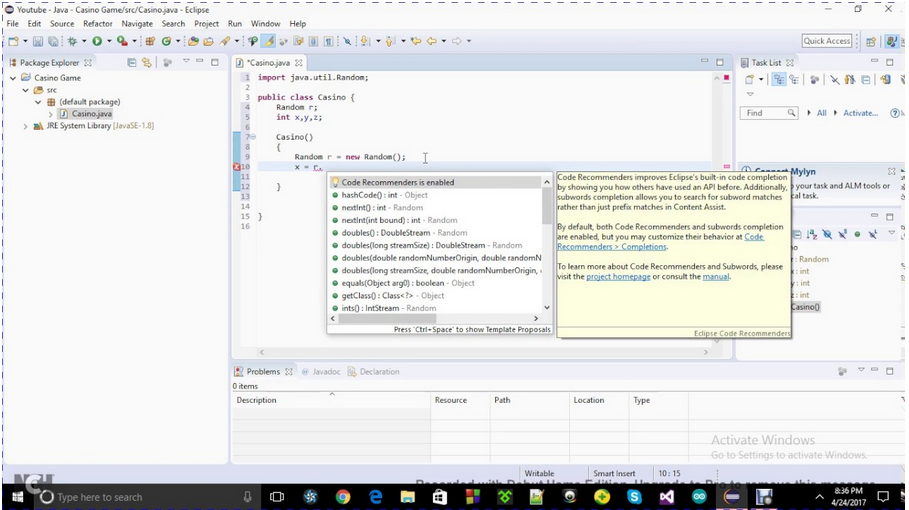Click the Debug bug icon in toolbar

click(74, 41)
